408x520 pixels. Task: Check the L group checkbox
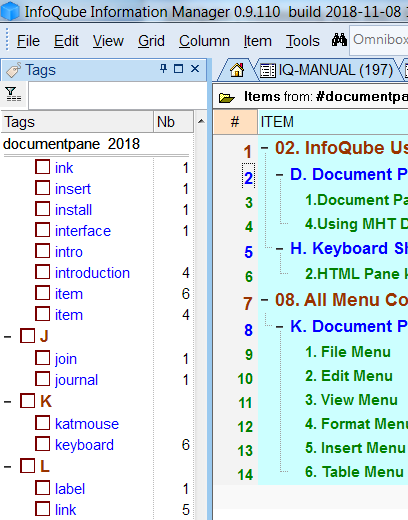click(27, 465)
